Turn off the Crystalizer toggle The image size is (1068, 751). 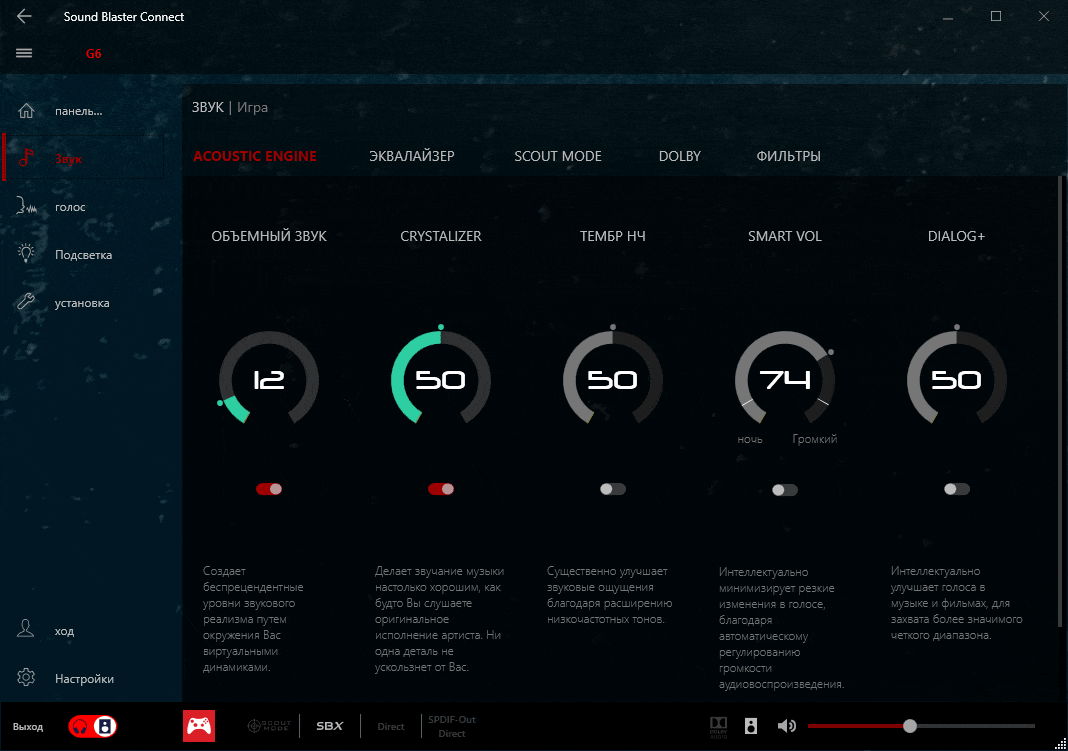coord(441,489)
